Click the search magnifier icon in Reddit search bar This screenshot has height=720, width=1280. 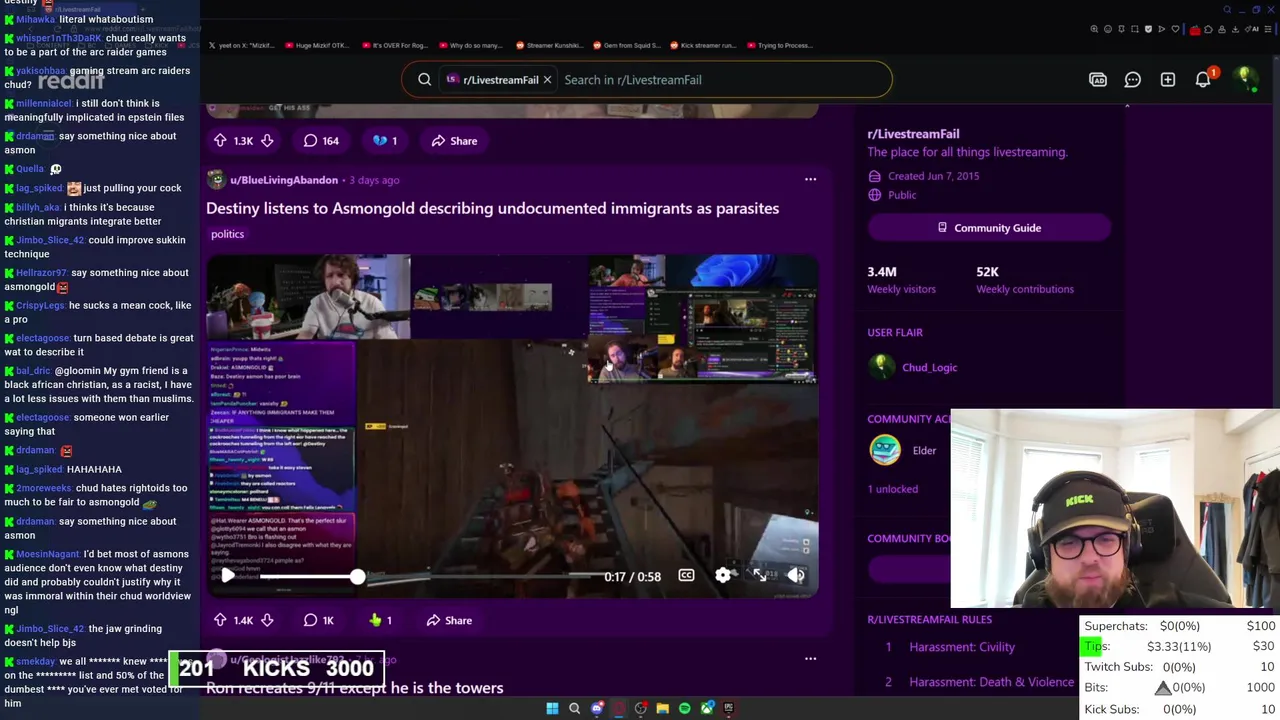click(x=425, y=79)
